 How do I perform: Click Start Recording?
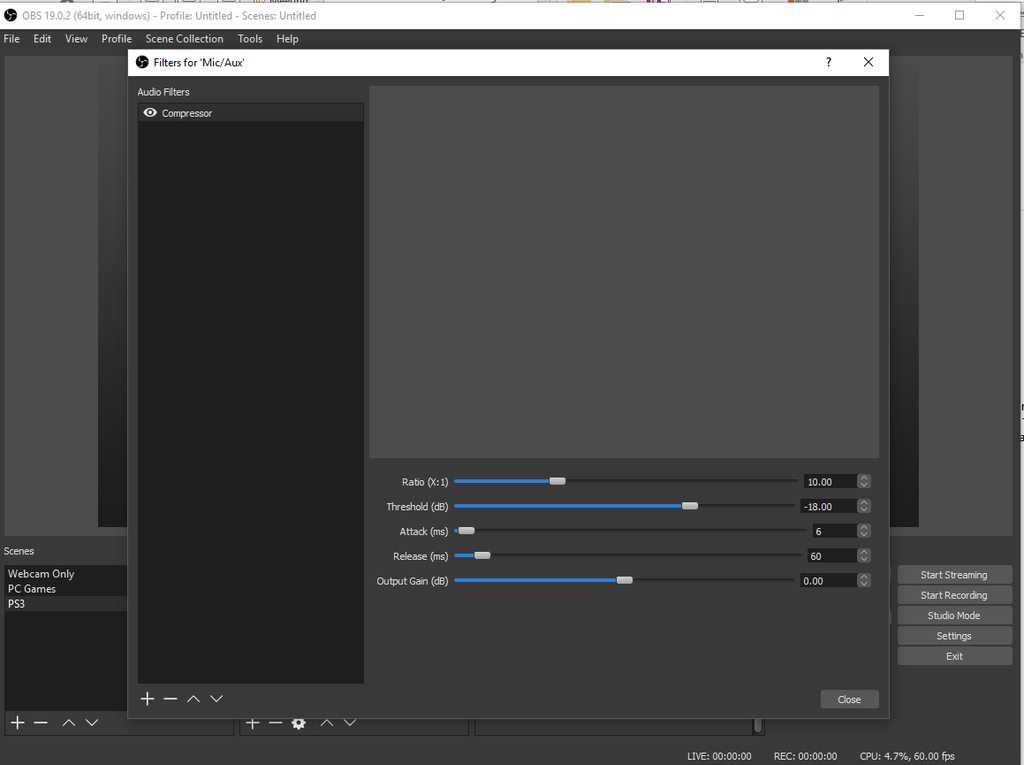coord(954,595)
